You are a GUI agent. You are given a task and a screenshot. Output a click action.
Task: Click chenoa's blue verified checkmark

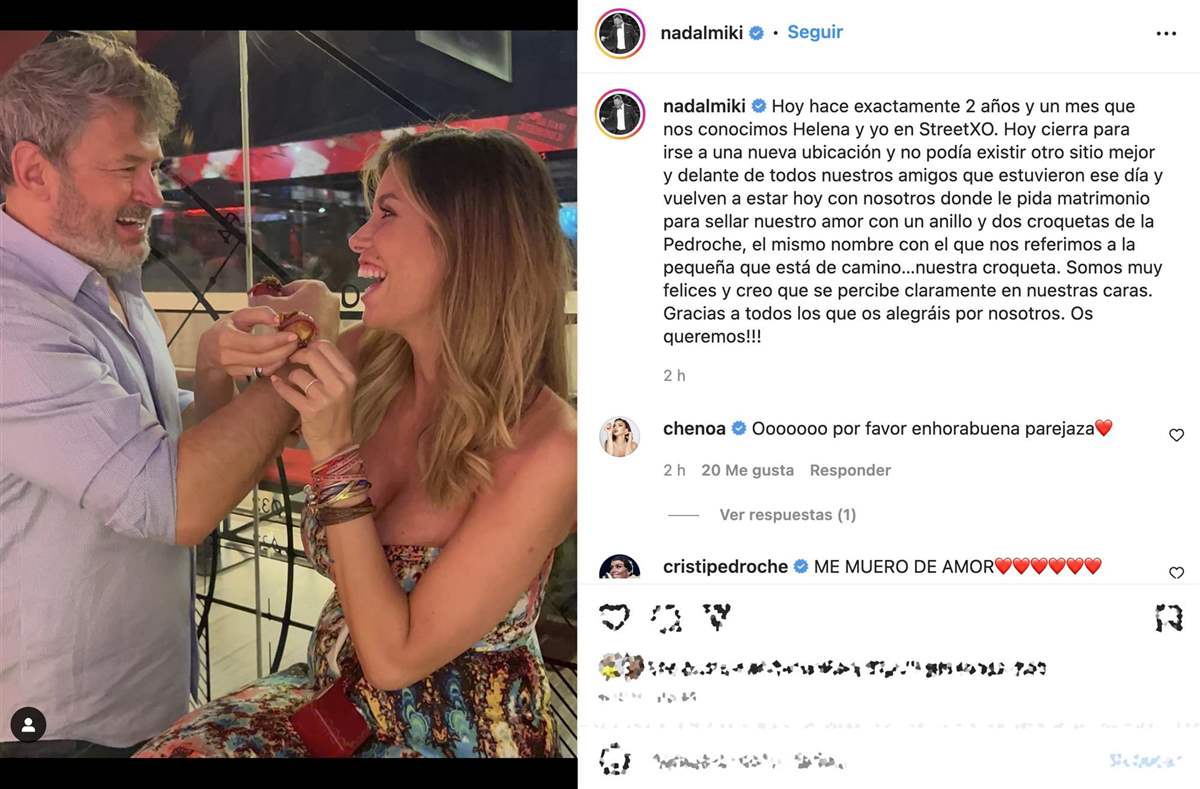(x=739, y=428)
